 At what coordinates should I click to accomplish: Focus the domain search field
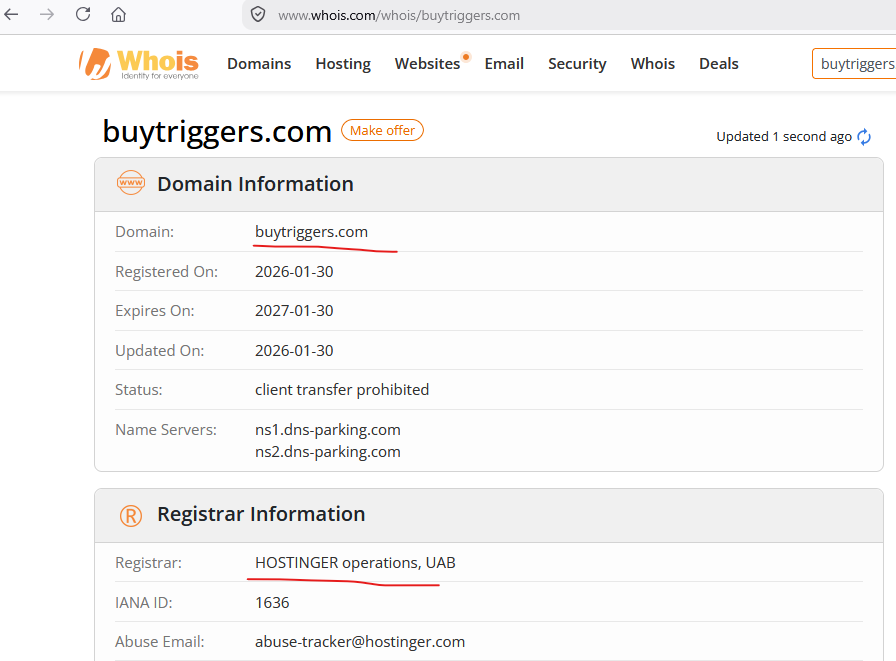click(854, 63)
